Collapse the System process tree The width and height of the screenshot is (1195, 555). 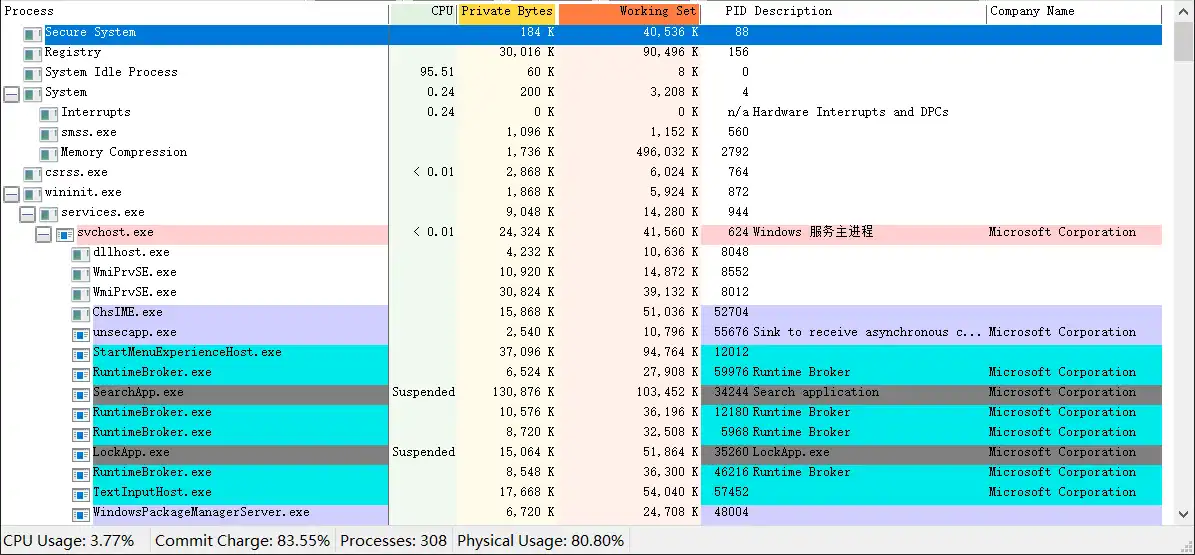point(11,93)
